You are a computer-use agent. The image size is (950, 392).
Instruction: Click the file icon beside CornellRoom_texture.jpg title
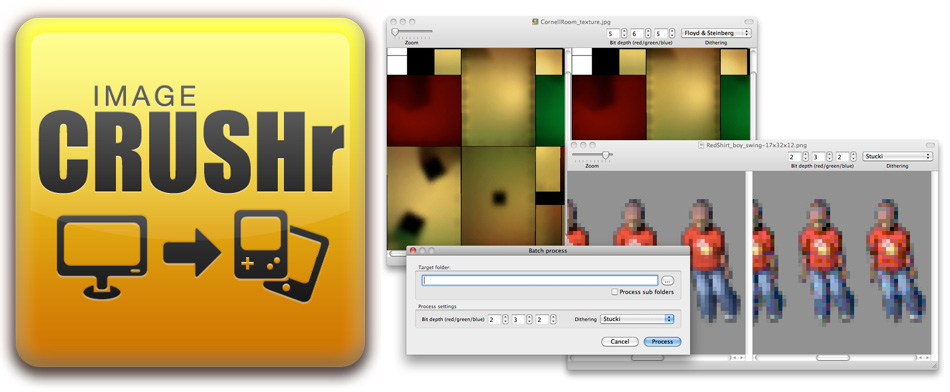[535, 22]
